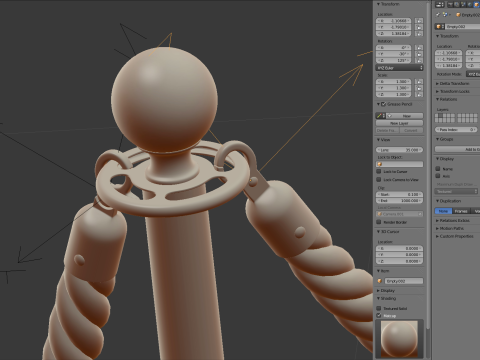Image resolution: width=480 pixels, height=360 pixels.
Task: Lock the Rotation X value
Action: pos(419,48)
